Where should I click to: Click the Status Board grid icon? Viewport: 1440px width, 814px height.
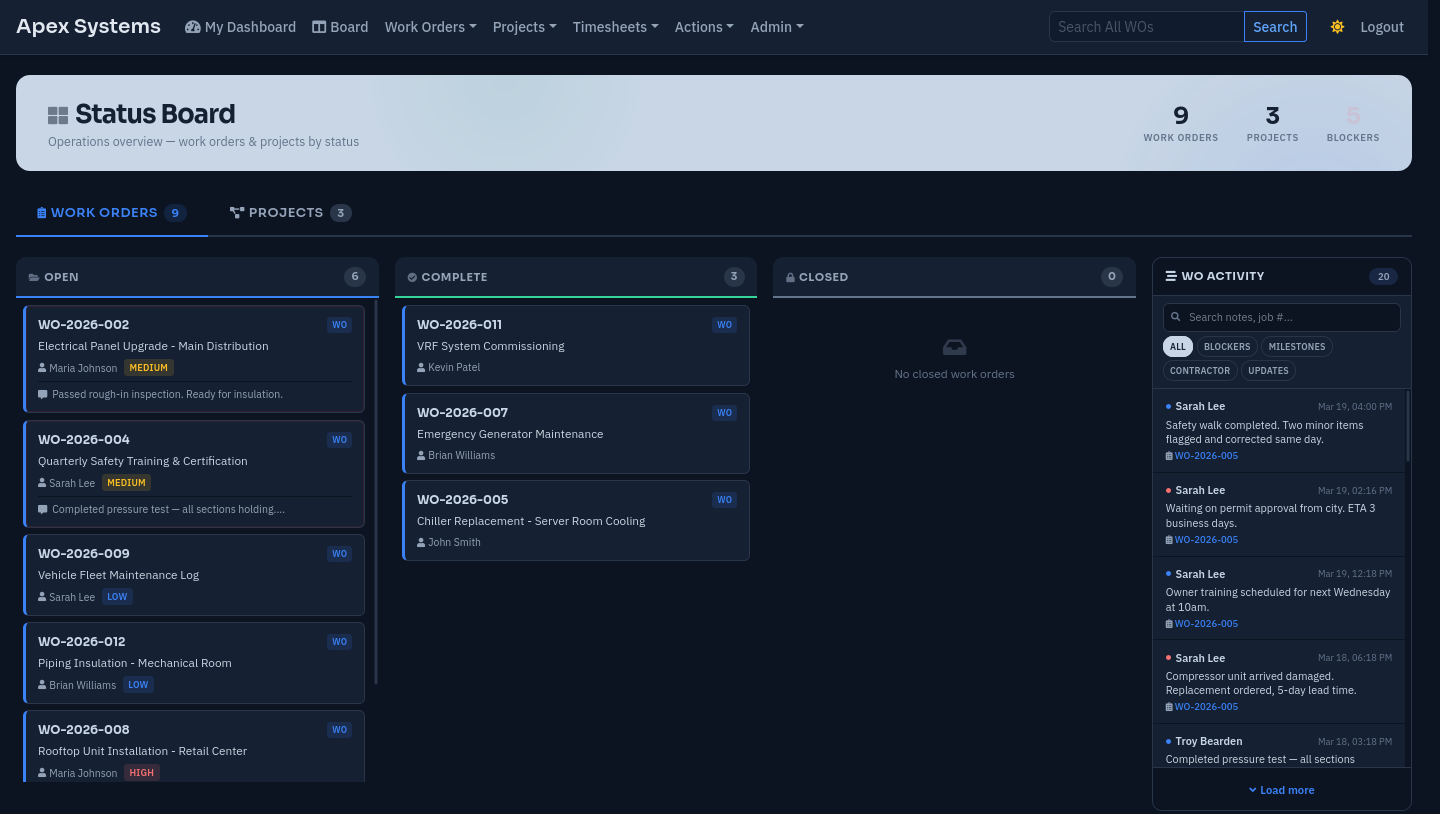click(x=58, y=116)
